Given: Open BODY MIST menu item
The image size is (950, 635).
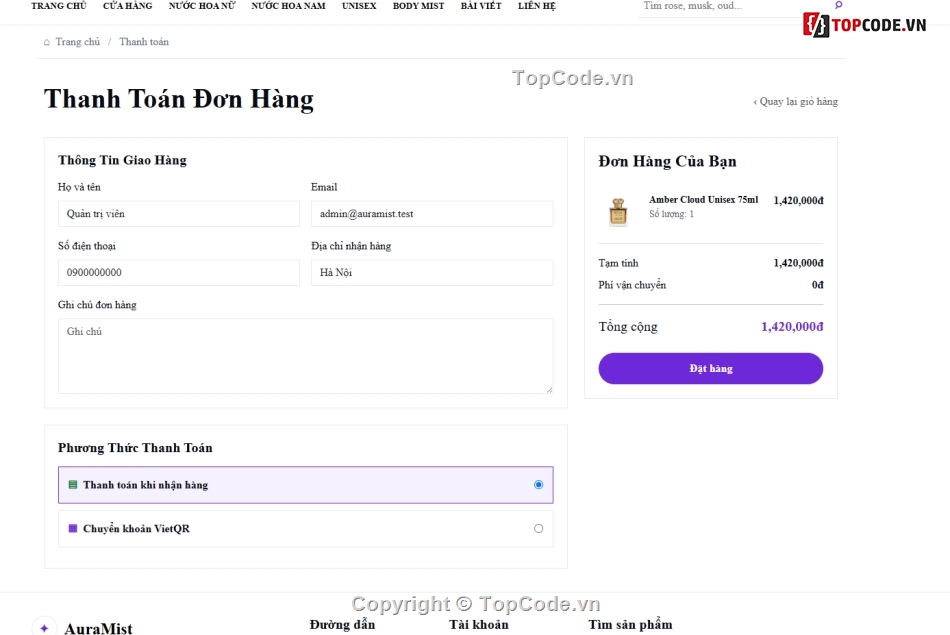Looking at the screenshot, I should 418,6.
